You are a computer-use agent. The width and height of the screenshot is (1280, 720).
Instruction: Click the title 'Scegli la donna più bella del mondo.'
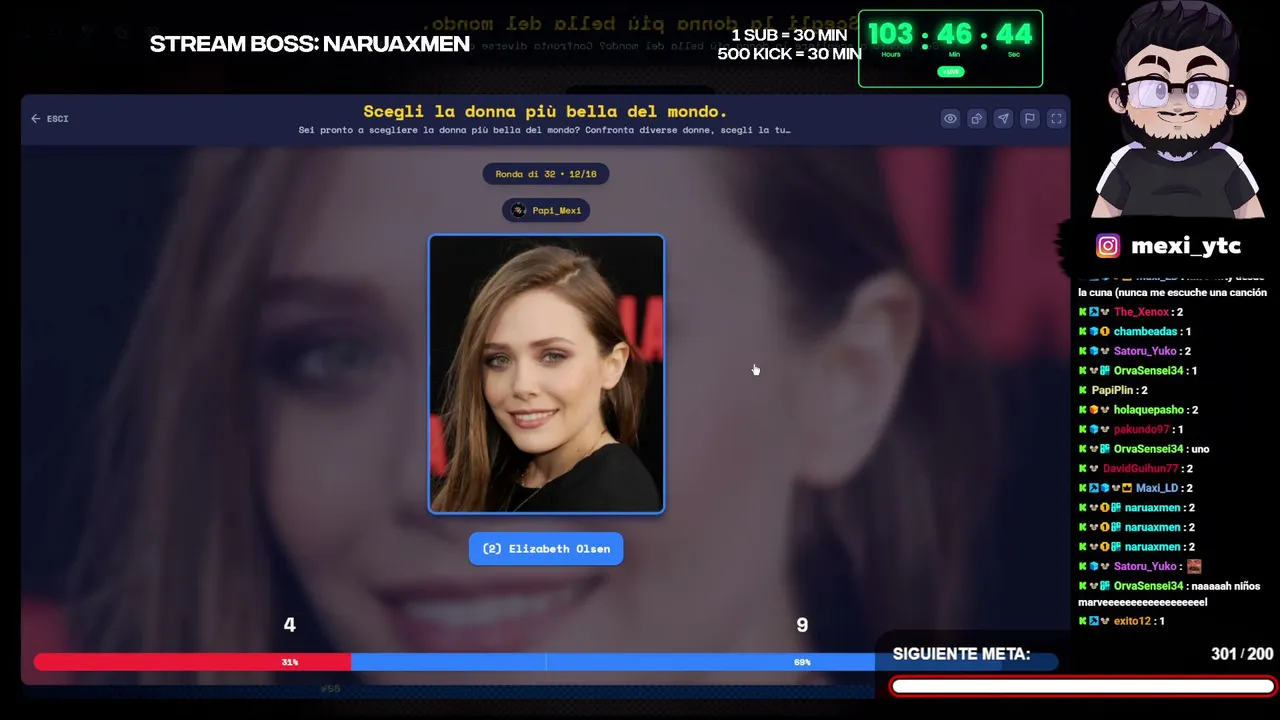(x=545, y=111)
